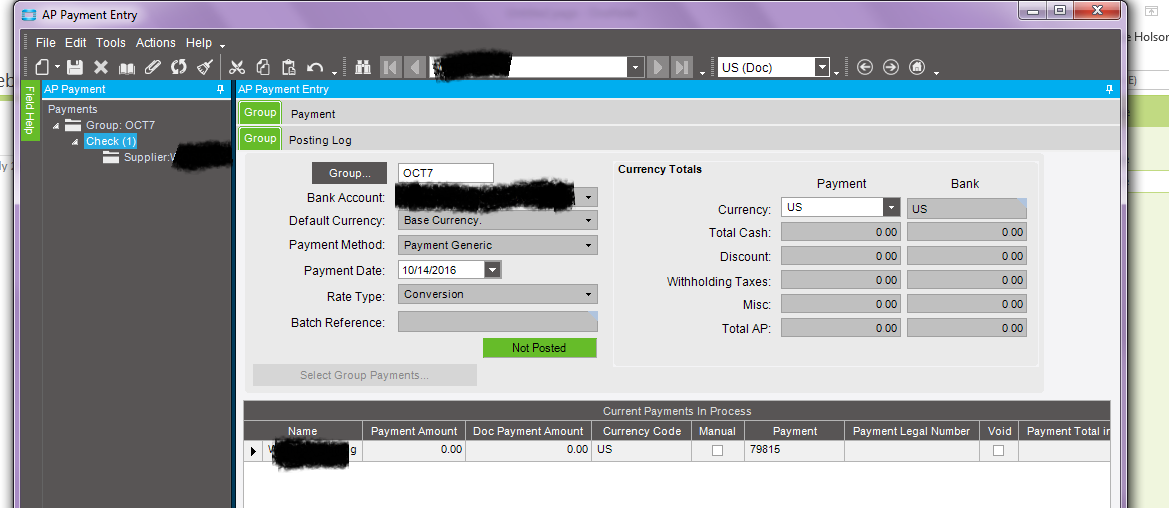Open the Default Currency dropdown

[588, 221]
